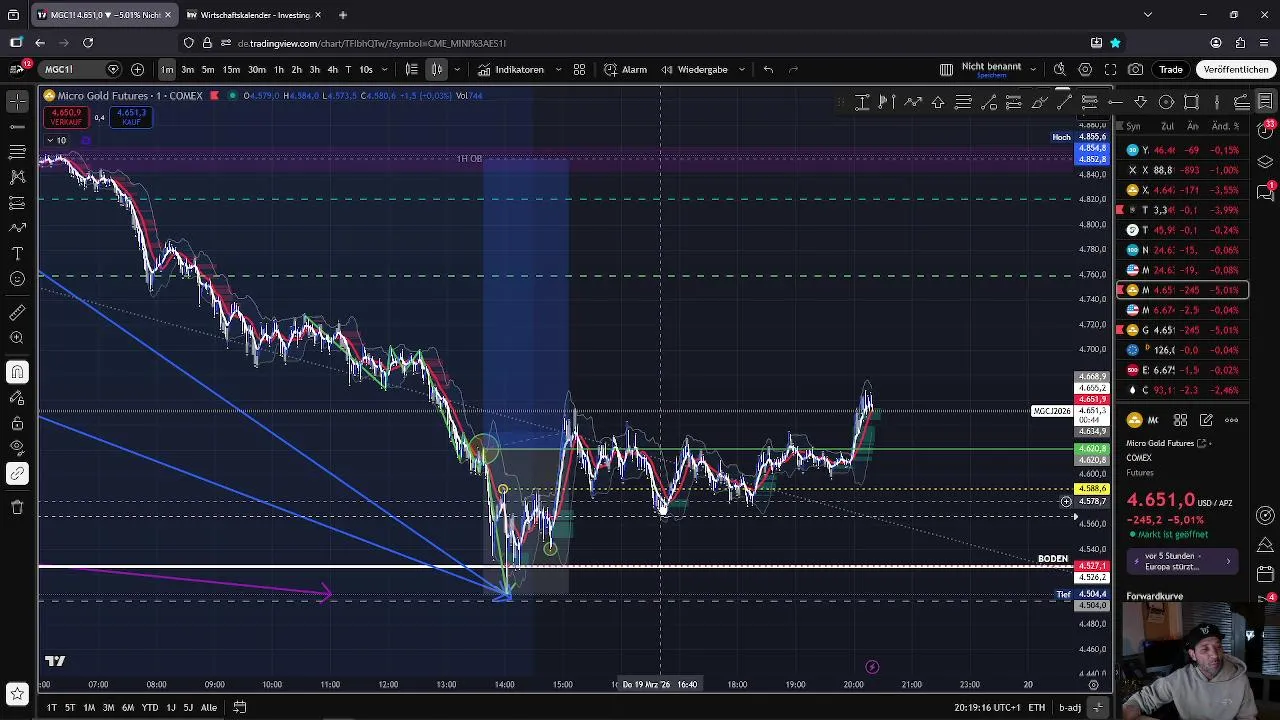Select the 1T date range
The width and height of the screenshot is (1280, 720).
pos(51,707)
